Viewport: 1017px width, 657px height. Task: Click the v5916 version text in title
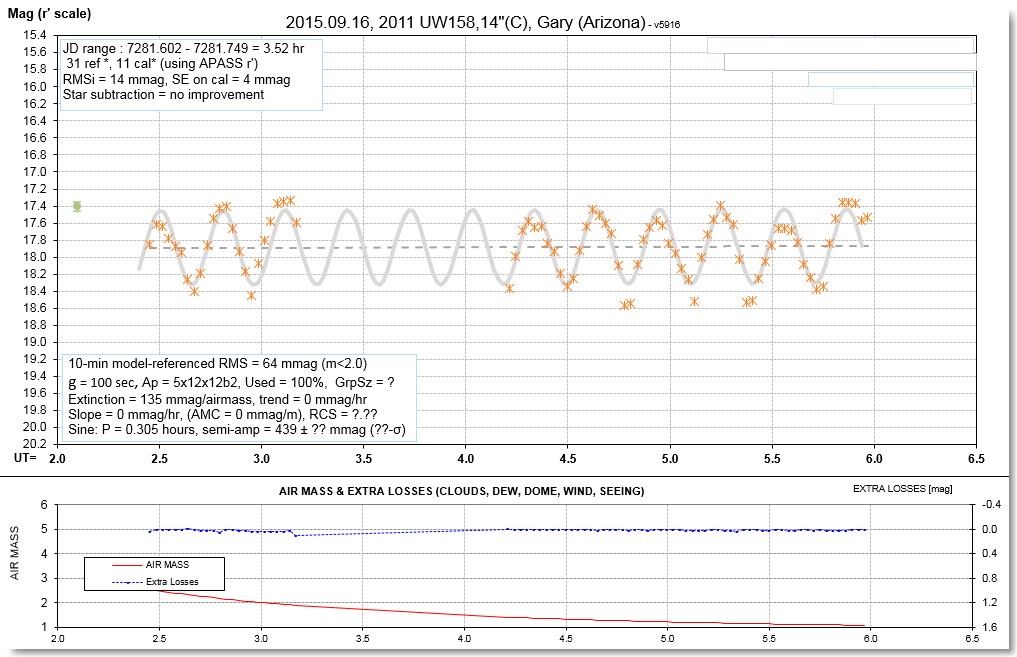(665, 24)
